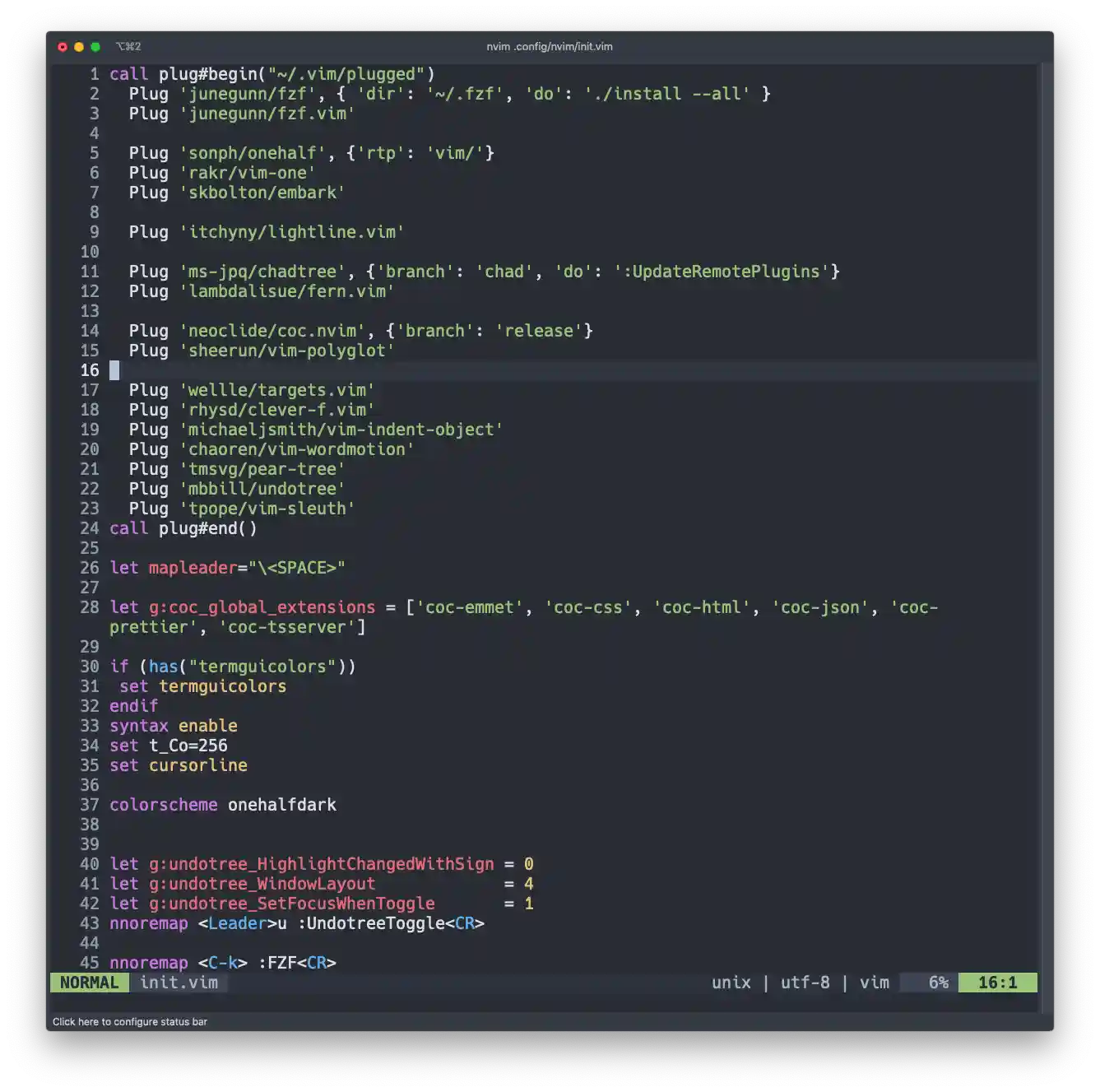Minimize the window with the yellow button
This screenshot has height=1092, width=1100.
(x=79, y=47)
